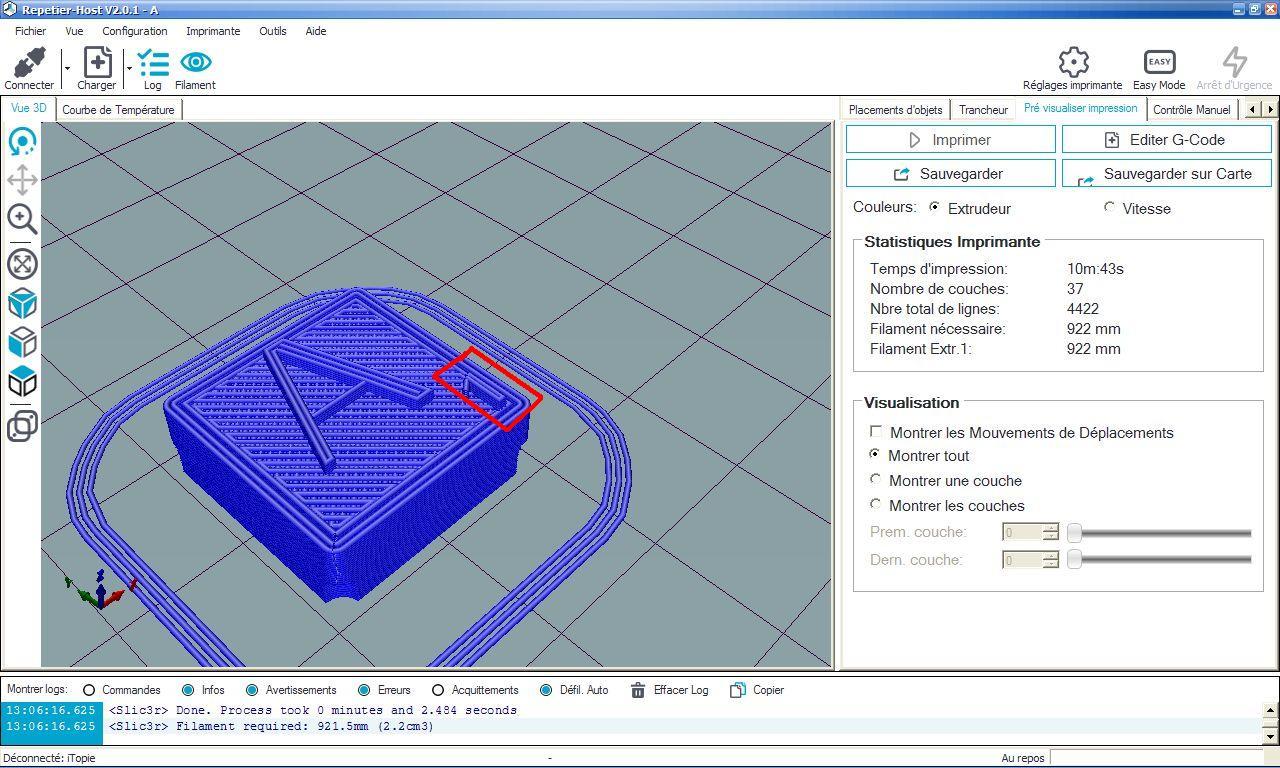Choose the dark cube view icon

pos(22,382)
